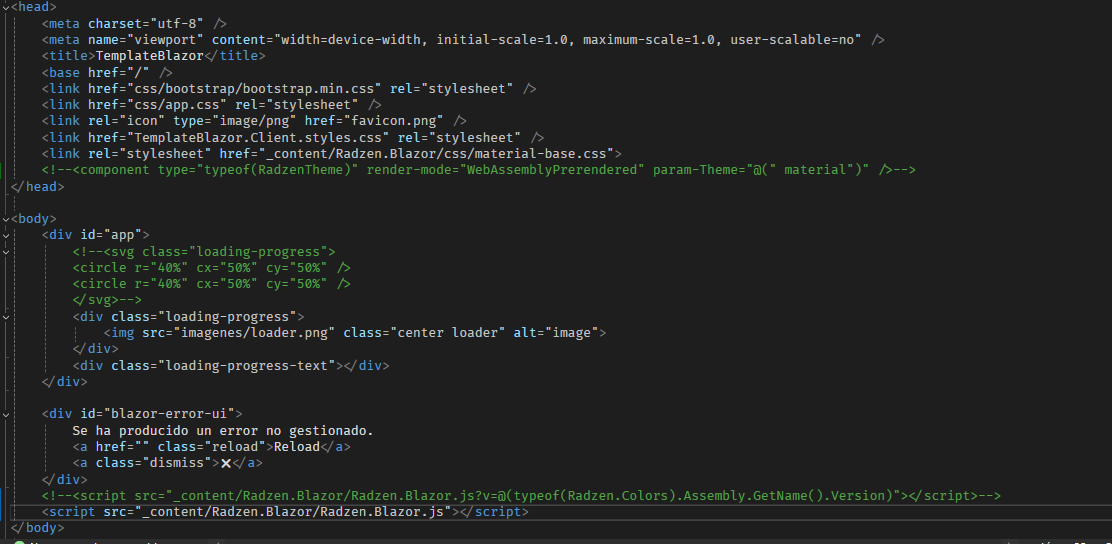
Task: Click the loading-progress-text class value
Action: (x=247, y=366)
